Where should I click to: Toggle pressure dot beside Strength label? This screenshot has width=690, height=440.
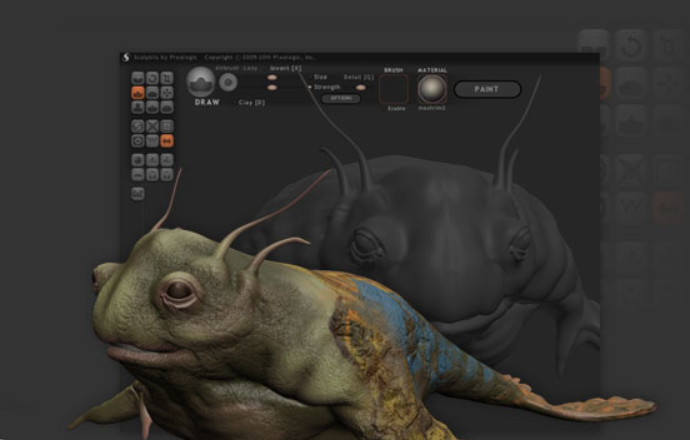[x=310, y=87]
